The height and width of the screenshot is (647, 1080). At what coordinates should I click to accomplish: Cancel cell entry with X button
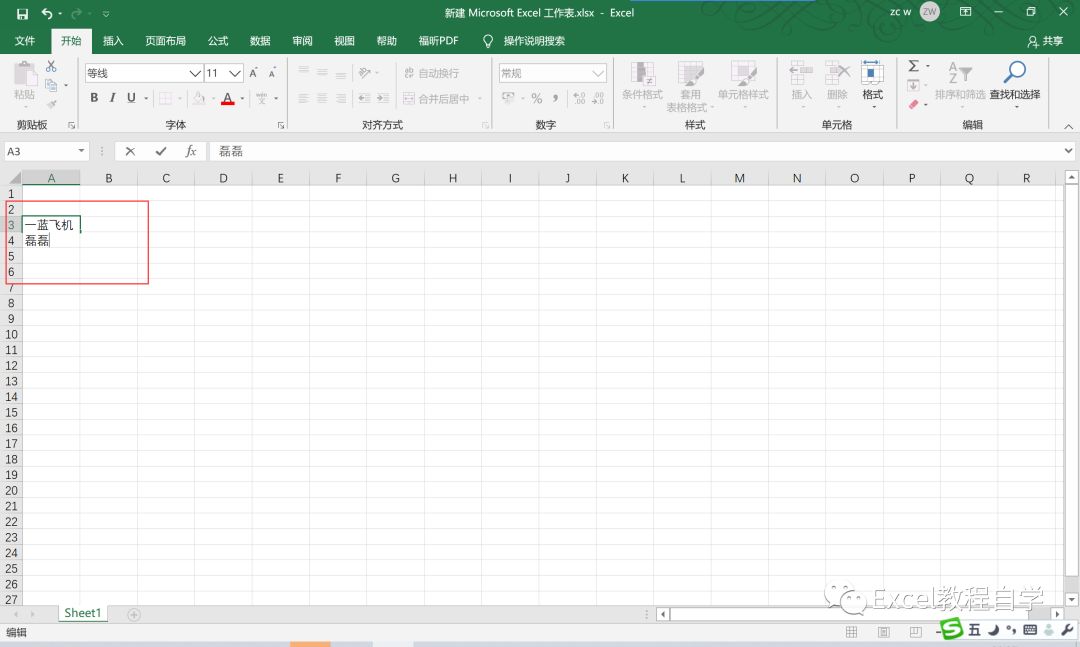point(130,151)
